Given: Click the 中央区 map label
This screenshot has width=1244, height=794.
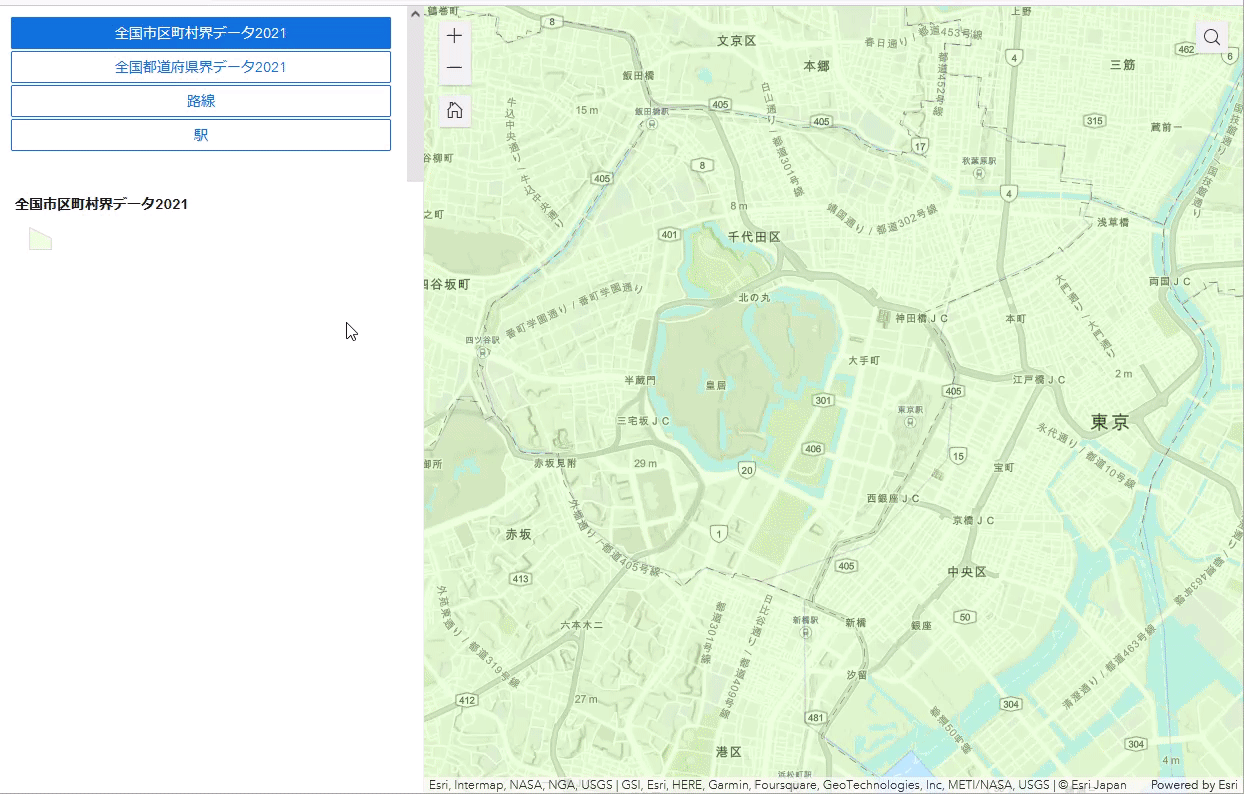Looking at the screenshot, I should point(967,572).
